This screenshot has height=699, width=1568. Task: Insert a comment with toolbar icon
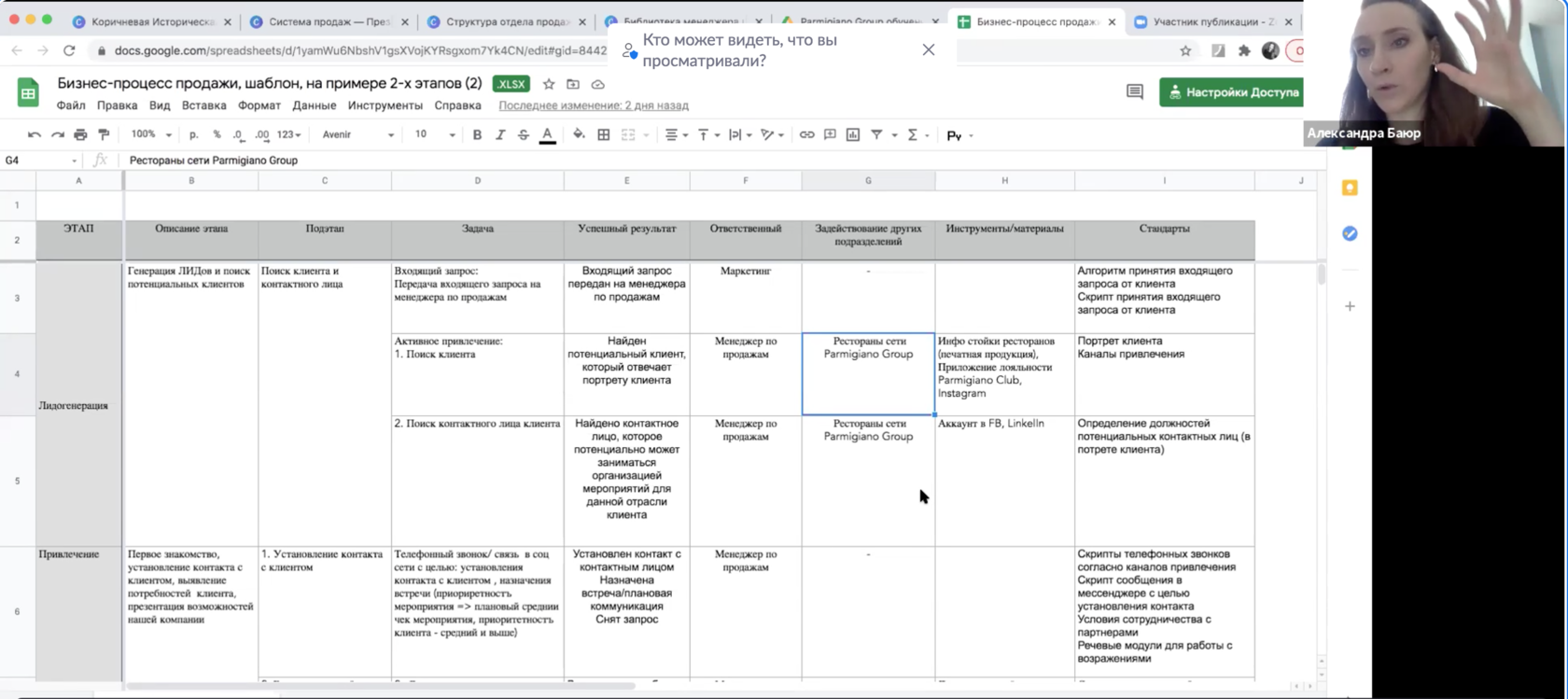tap(830, 135)
